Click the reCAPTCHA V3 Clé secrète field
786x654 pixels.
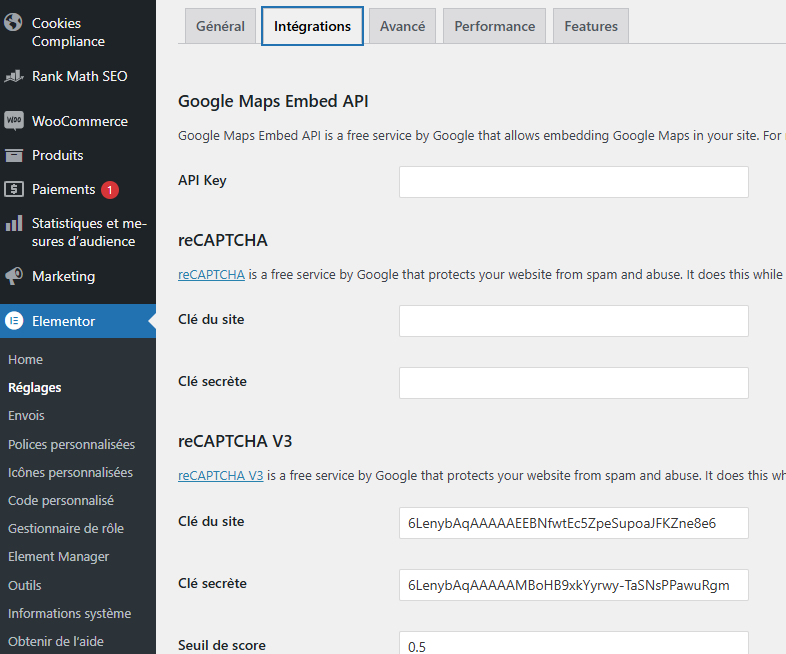573,585
